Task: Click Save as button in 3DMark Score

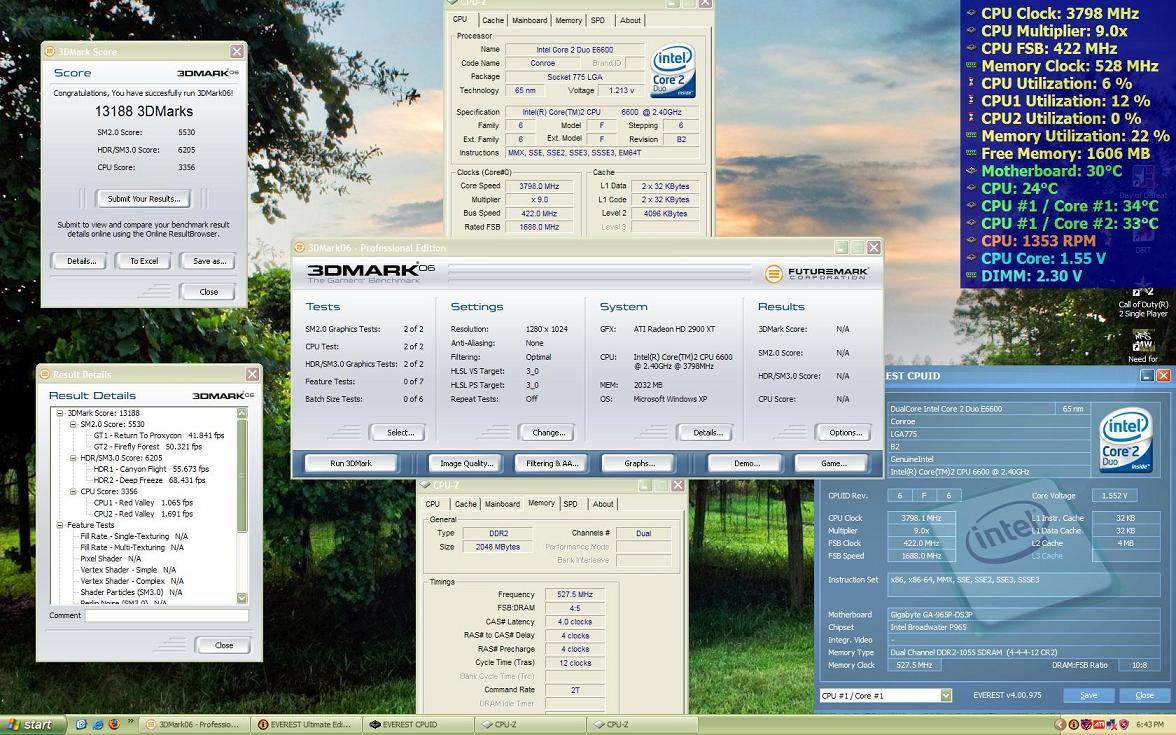Action: pos(209,261)
